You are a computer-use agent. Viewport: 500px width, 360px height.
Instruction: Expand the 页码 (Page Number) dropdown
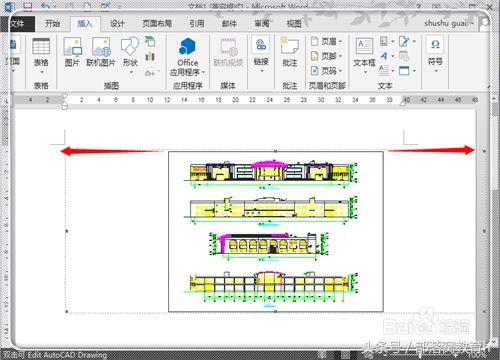pyautogui.click(x=340, y=71)
